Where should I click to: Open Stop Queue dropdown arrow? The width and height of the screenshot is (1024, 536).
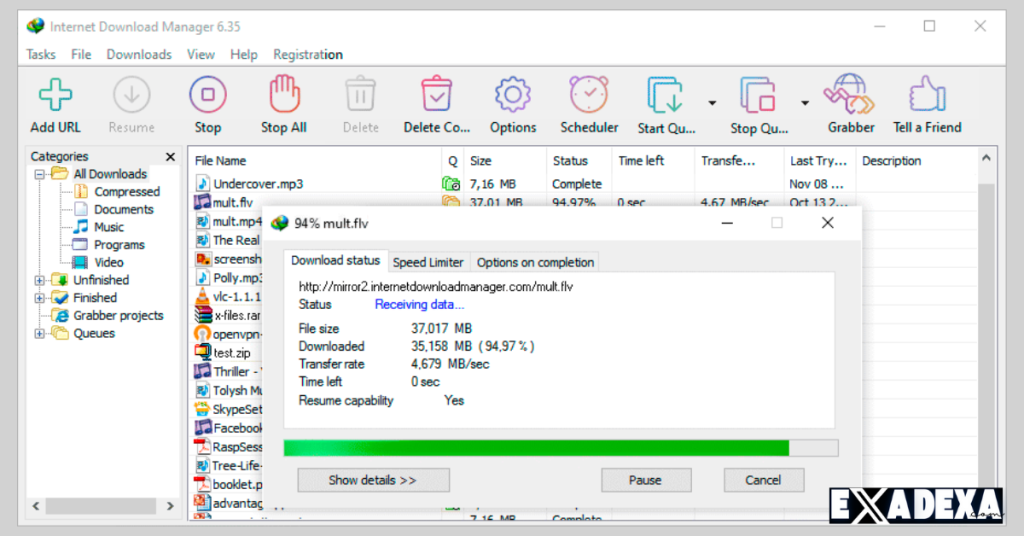click(x=805, y=103)
